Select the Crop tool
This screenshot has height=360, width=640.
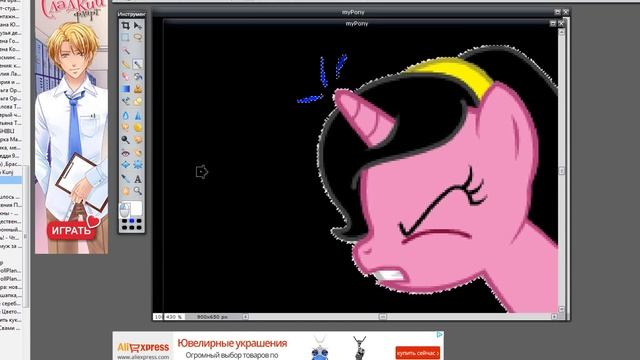(x=126, y=26)
